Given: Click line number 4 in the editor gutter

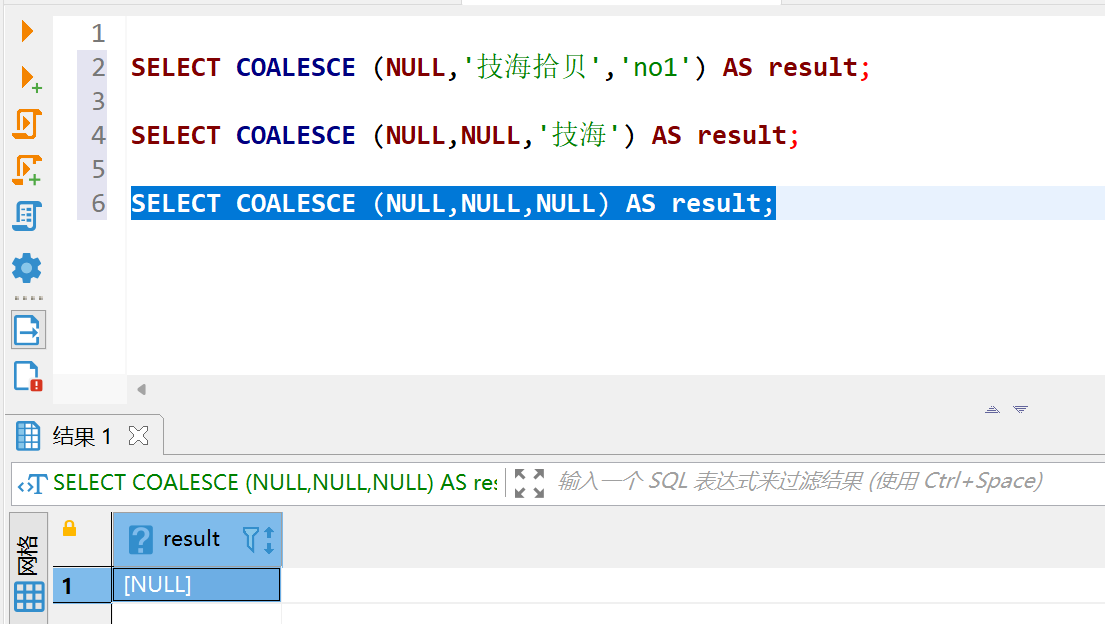Looking at the screenshot, I should 98,135.
